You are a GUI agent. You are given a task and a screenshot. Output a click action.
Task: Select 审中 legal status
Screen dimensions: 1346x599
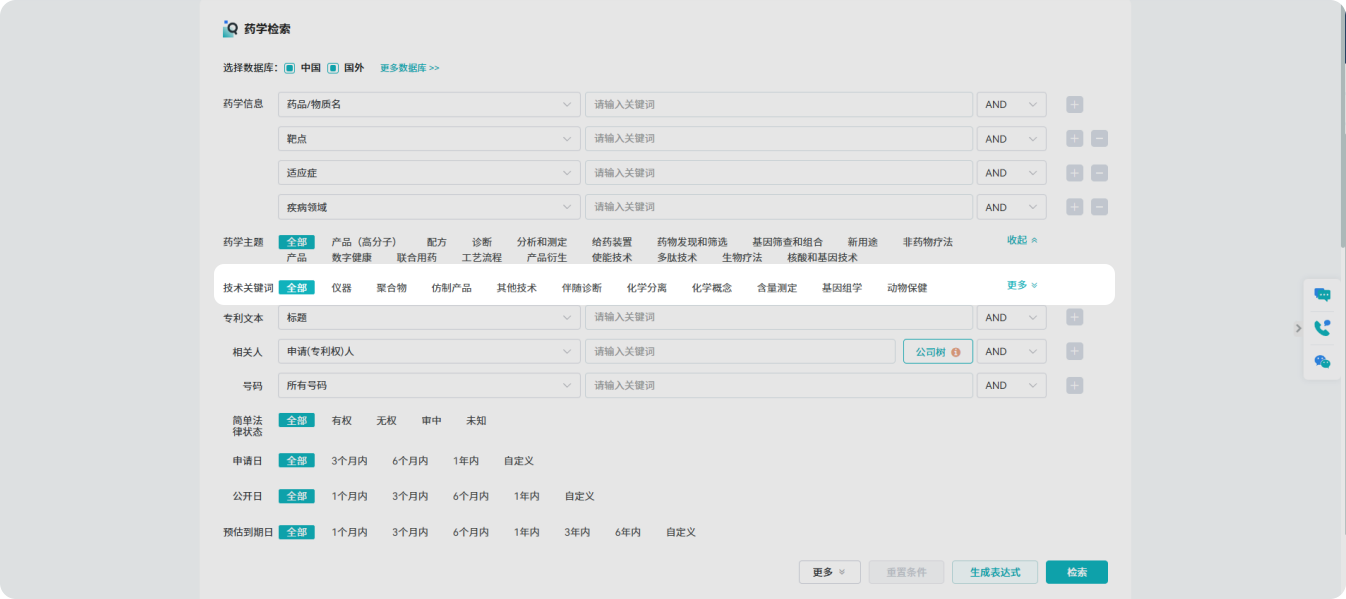[431, 421]
